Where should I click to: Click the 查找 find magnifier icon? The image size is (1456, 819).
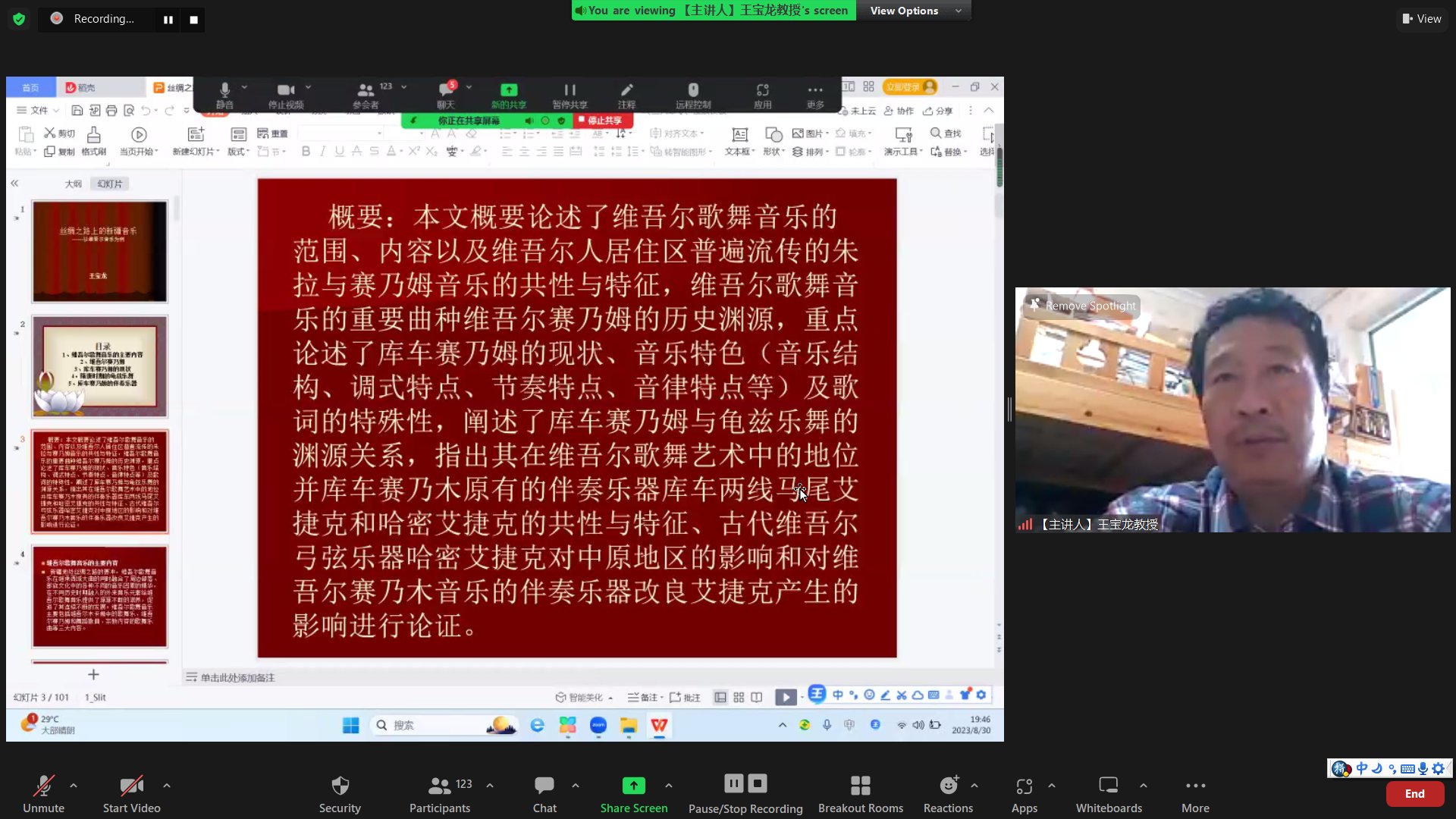[936, 133]
